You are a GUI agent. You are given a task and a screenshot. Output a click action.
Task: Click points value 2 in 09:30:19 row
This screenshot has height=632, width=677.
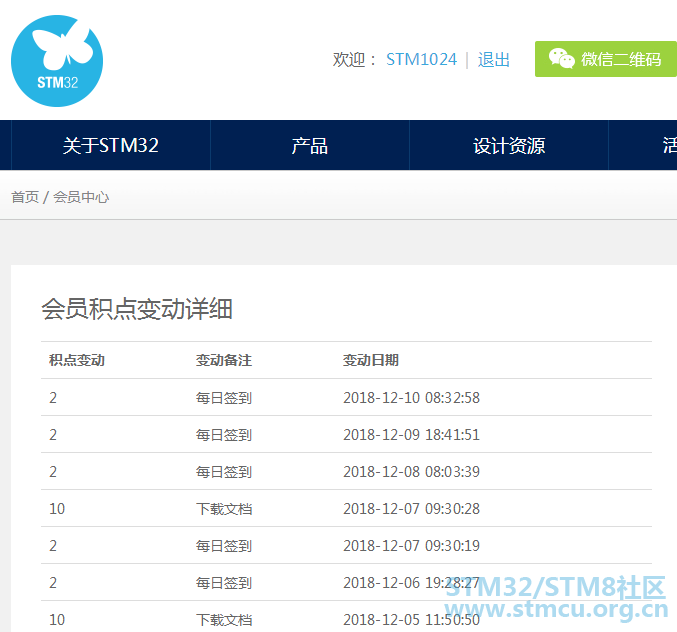point(53,546)
